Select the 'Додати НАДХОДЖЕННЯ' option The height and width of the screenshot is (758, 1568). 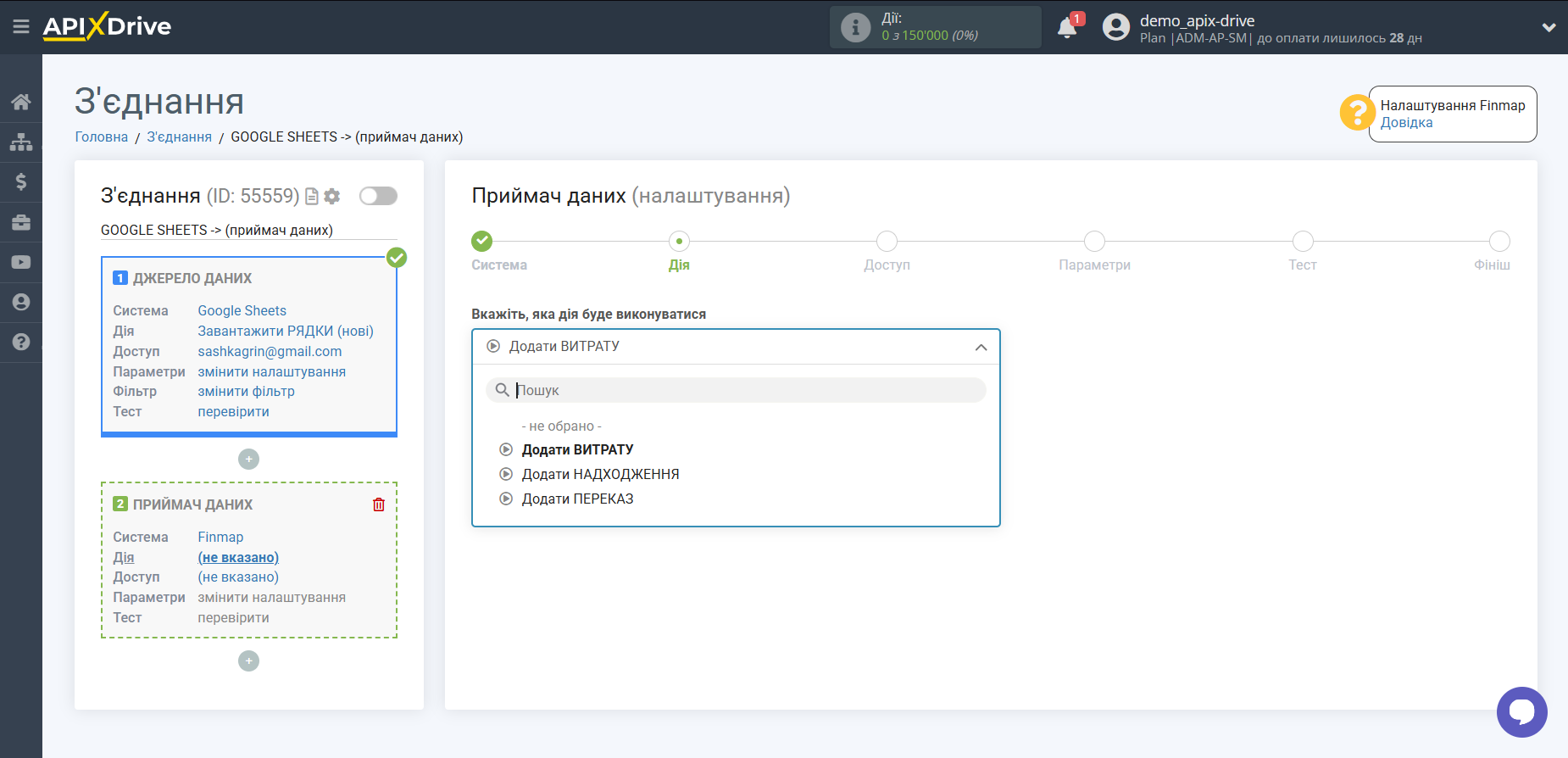point(600,474)
